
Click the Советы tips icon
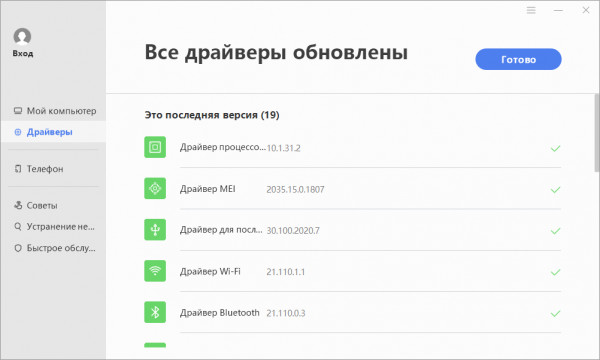point(18,205)
